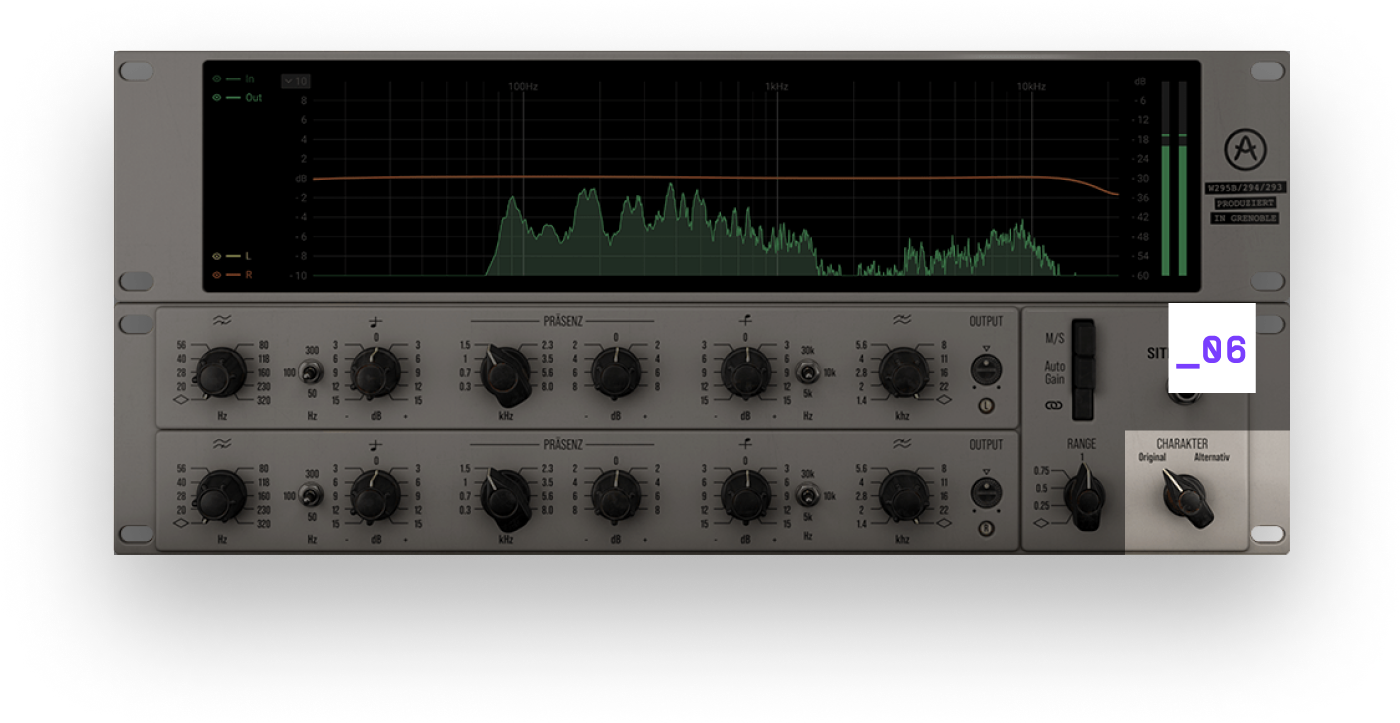Viewport: 1400px width, 723px height.
Task: Click the Arturia logo icon
Action: click(x=1245, y=150)
